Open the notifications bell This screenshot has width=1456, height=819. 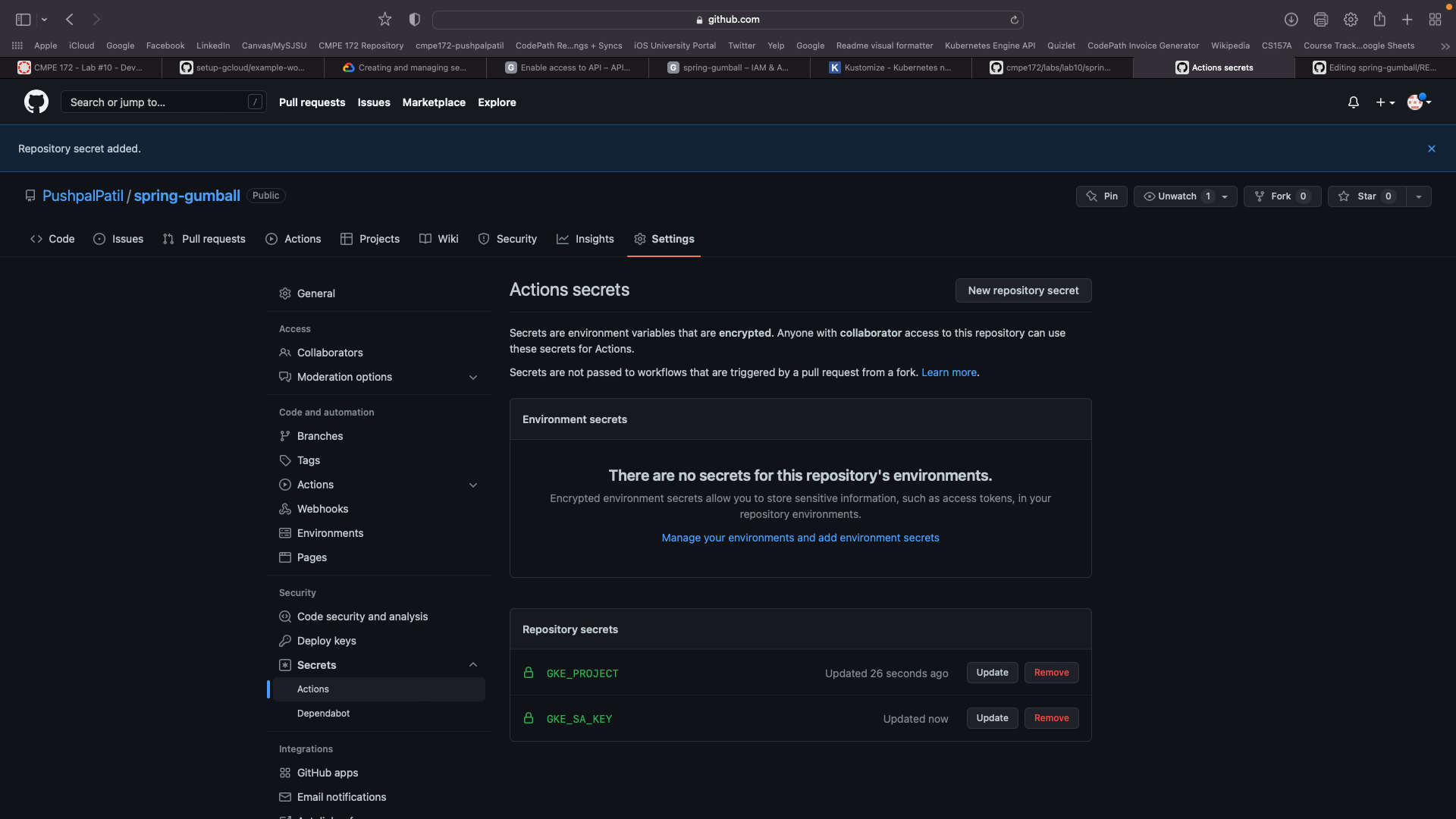click(1353, 102)
